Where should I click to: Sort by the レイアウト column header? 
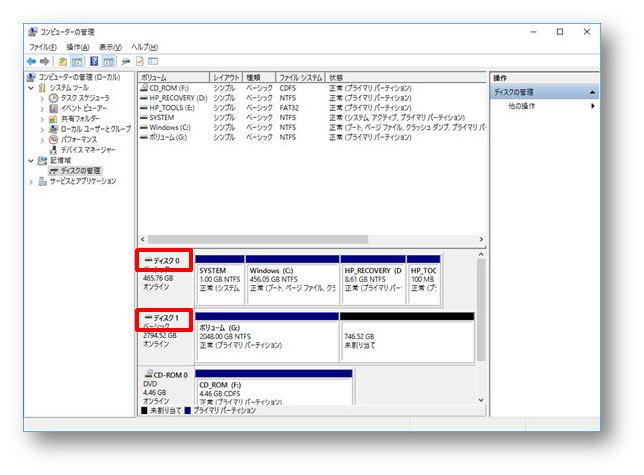pyautogui.click(x=226, y=78)
